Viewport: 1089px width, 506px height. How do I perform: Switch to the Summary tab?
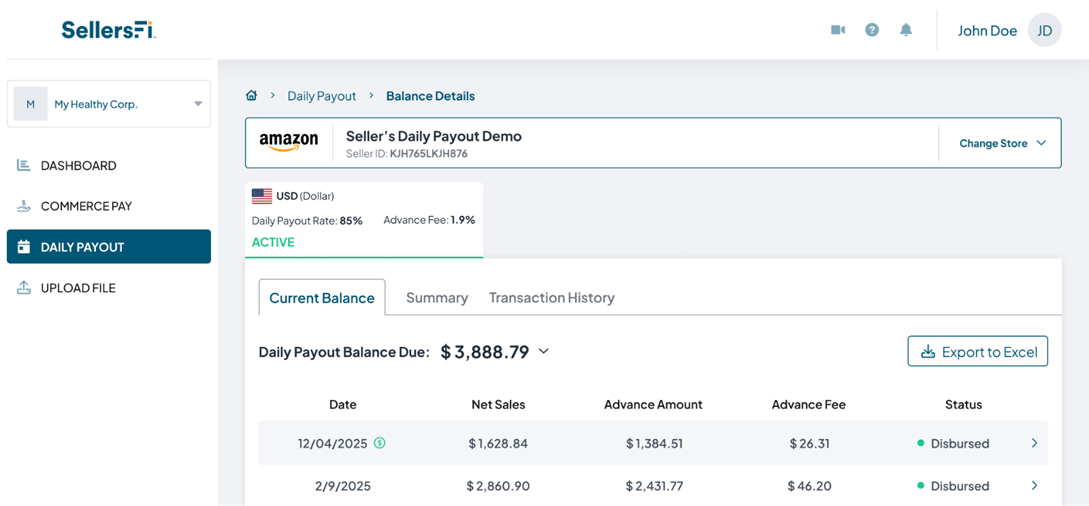pyautogui.click(x=437, y=298)
